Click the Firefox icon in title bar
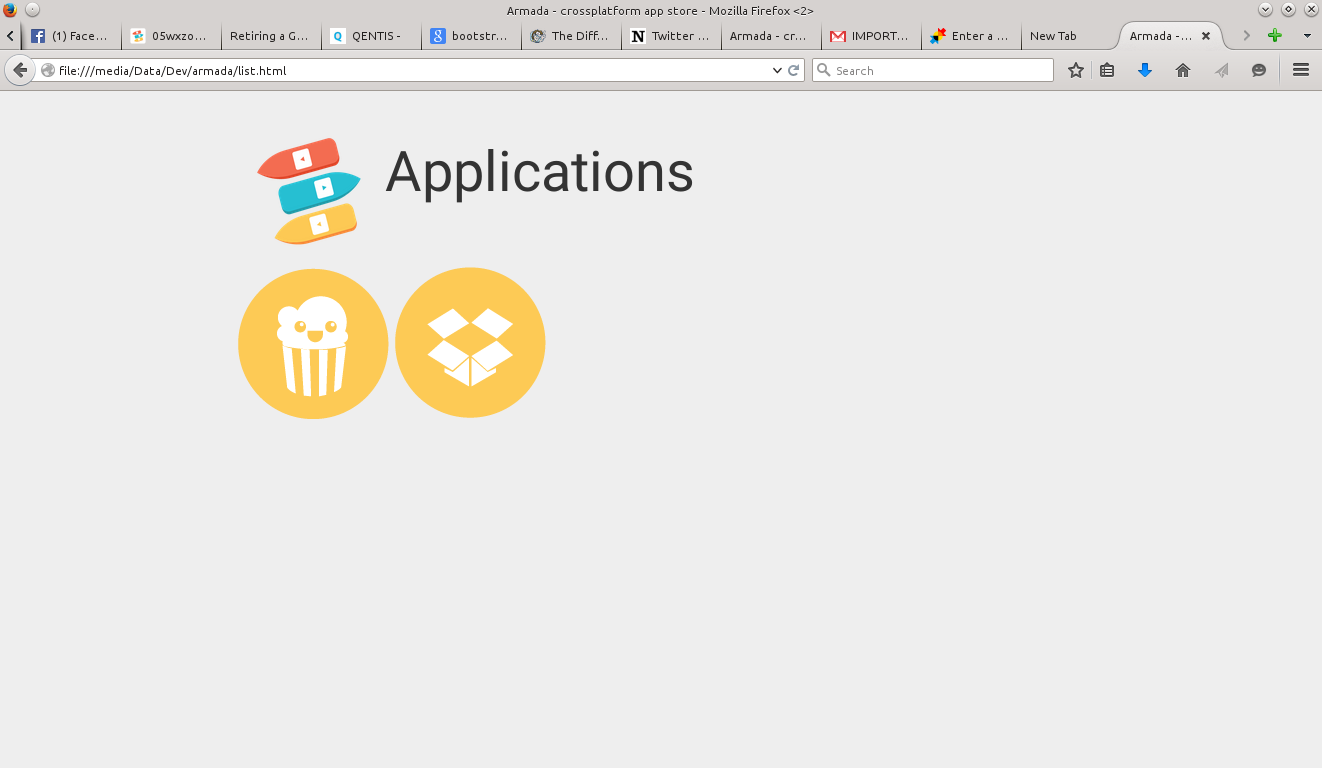1322x768 pixels. [10, 9]
